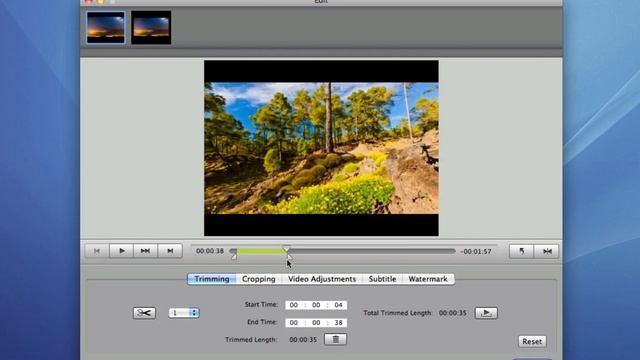This screenshot has height=360, width=640.
Task: Click the untrimmed gray part of the timeline
Action: coord(372,251)
